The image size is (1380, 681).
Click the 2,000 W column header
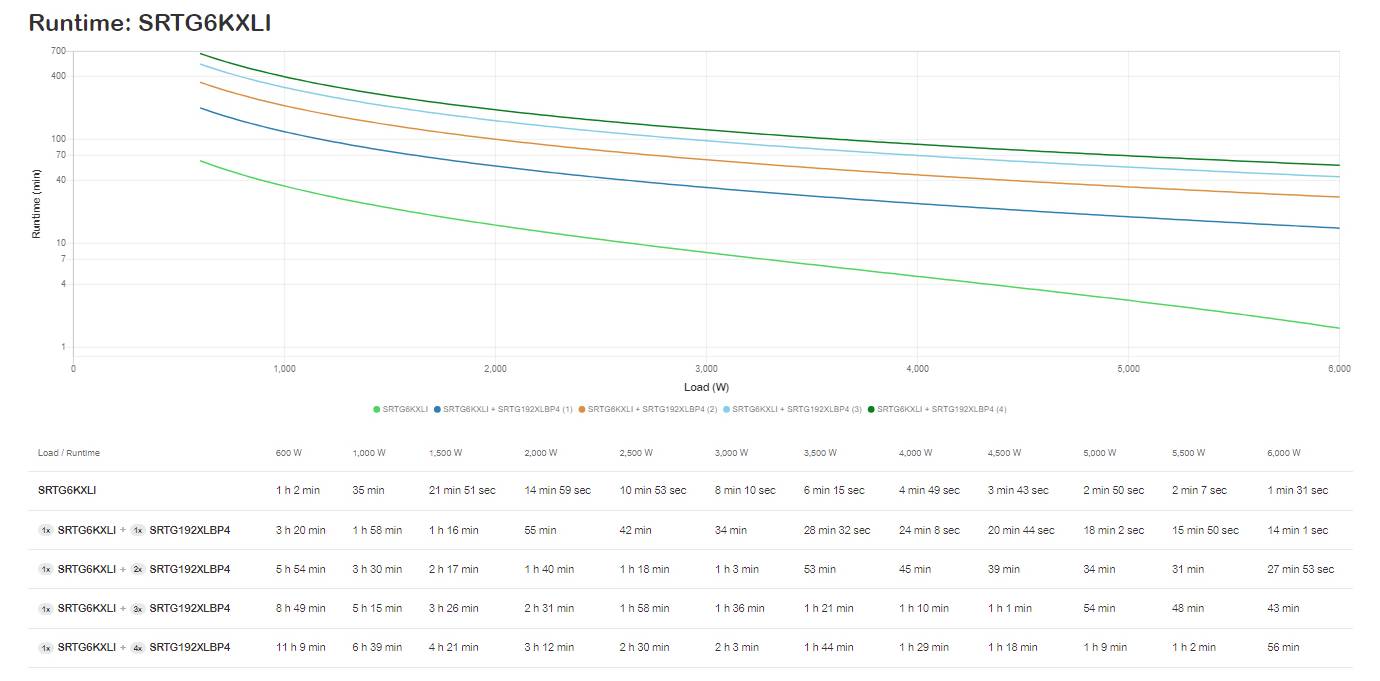(541, 453)
